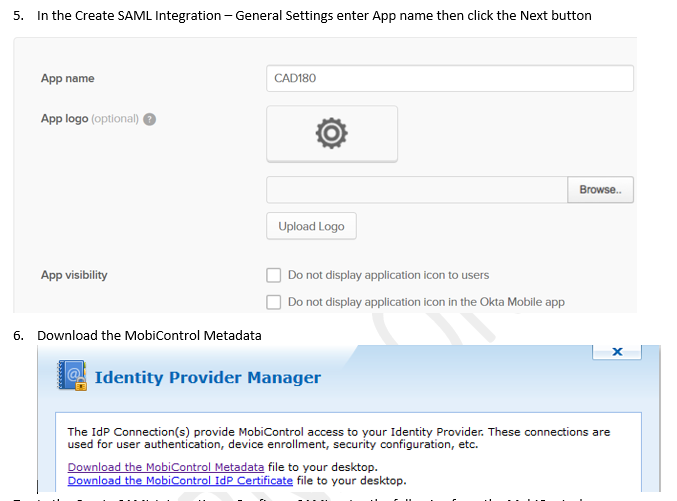Screen dimensions: 677x501
Task: Click the Identity Provider Manager address book icon
Action: pyautogui.click(x=69, y=377)
